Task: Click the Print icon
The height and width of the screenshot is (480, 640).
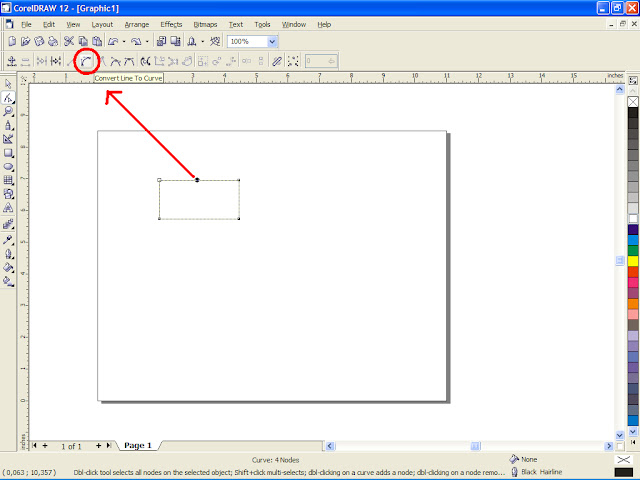Action: click(x=53, y=41)
